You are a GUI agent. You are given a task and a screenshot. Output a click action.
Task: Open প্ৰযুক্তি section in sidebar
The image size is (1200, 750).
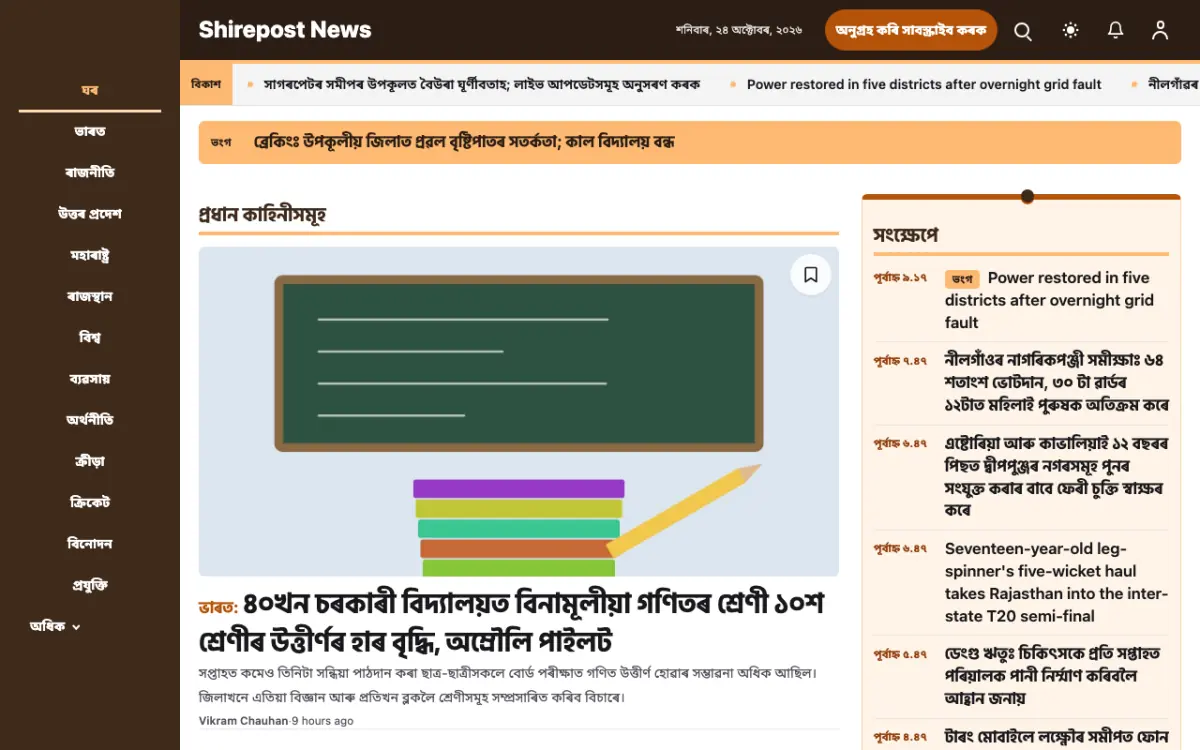click(90, 585)
